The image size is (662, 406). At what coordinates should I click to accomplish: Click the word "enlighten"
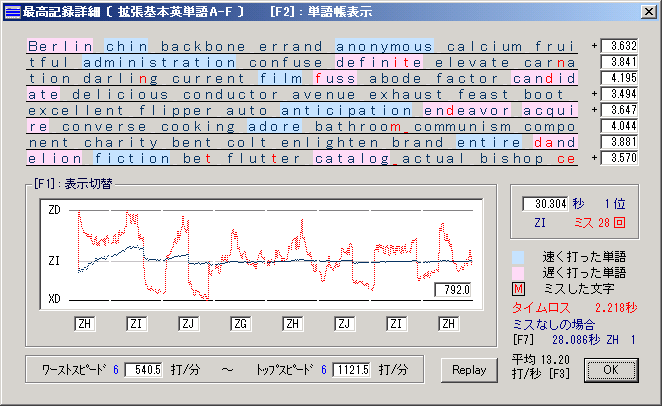[329, 143]
